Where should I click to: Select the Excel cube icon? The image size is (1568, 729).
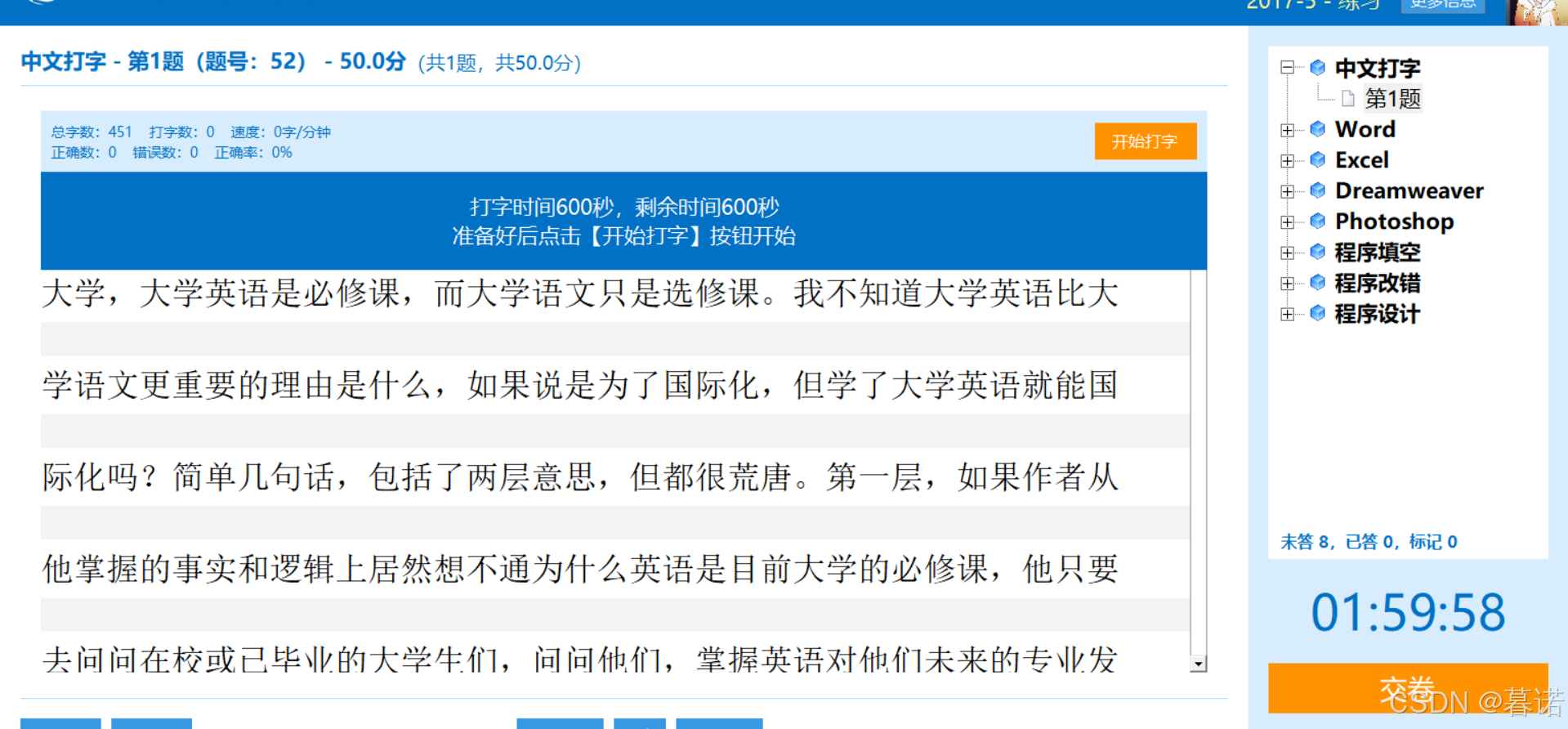click(x=1317, y=159)
